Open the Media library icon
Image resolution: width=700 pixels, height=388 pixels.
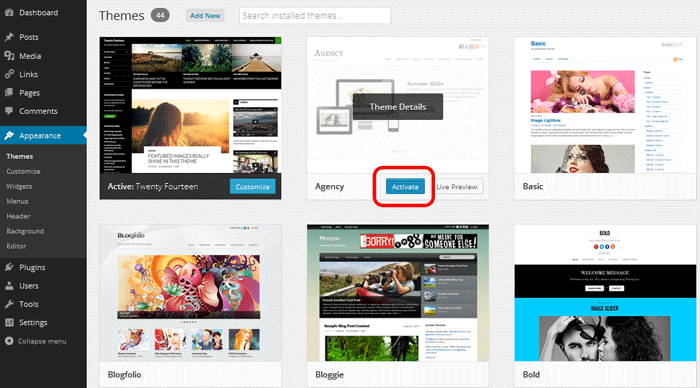point(9,56)
